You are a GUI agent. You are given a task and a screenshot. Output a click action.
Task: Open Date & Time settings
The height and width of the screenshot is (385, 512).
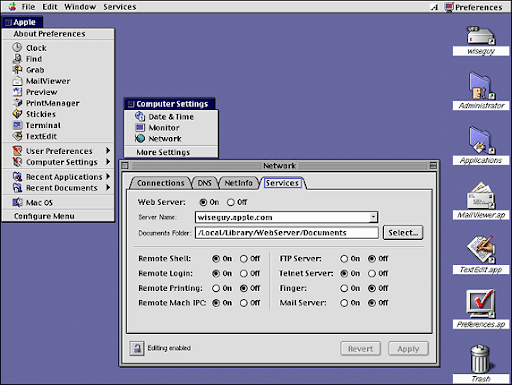171,117
